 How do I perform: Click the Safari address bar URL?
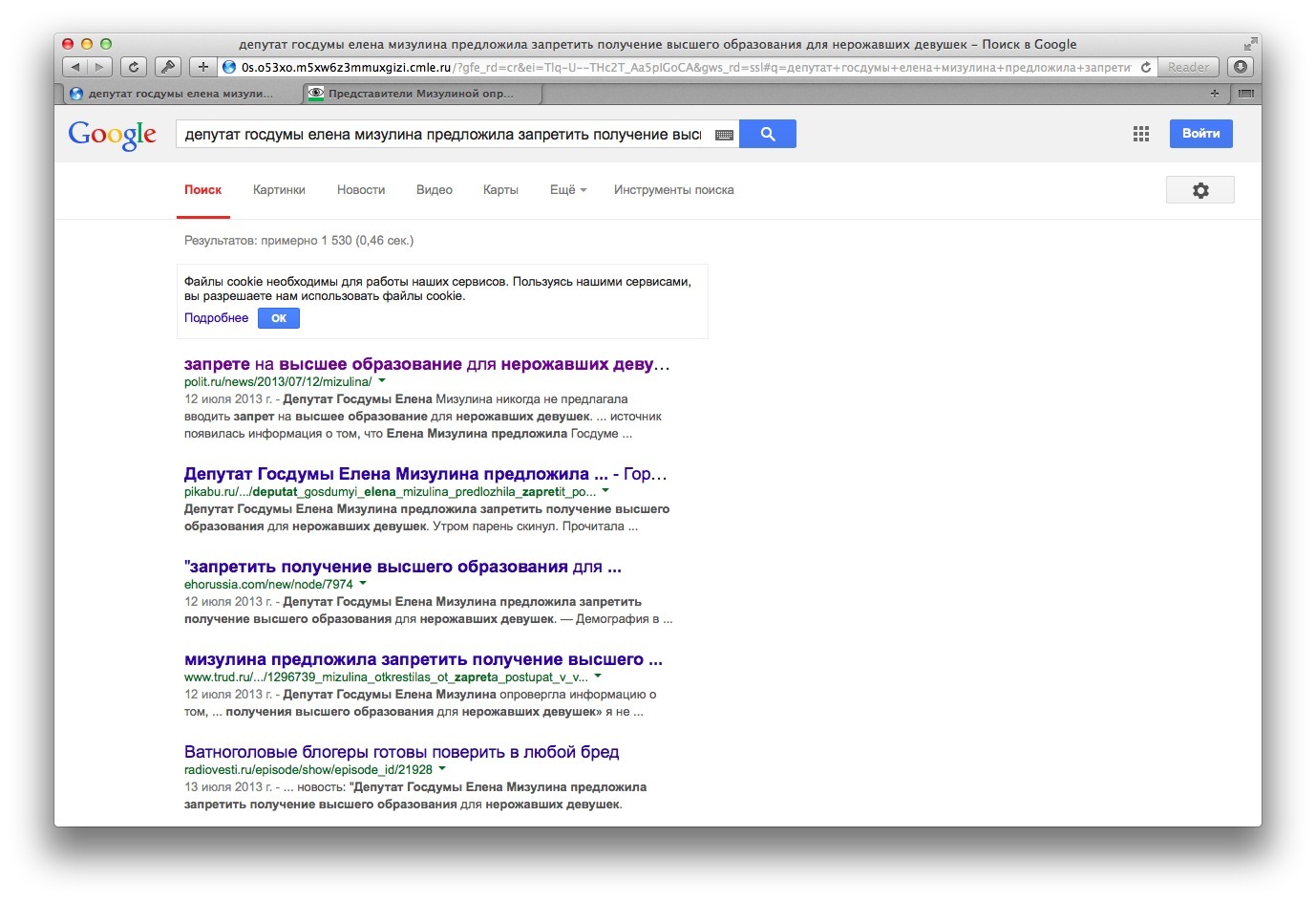coord(686,67)
